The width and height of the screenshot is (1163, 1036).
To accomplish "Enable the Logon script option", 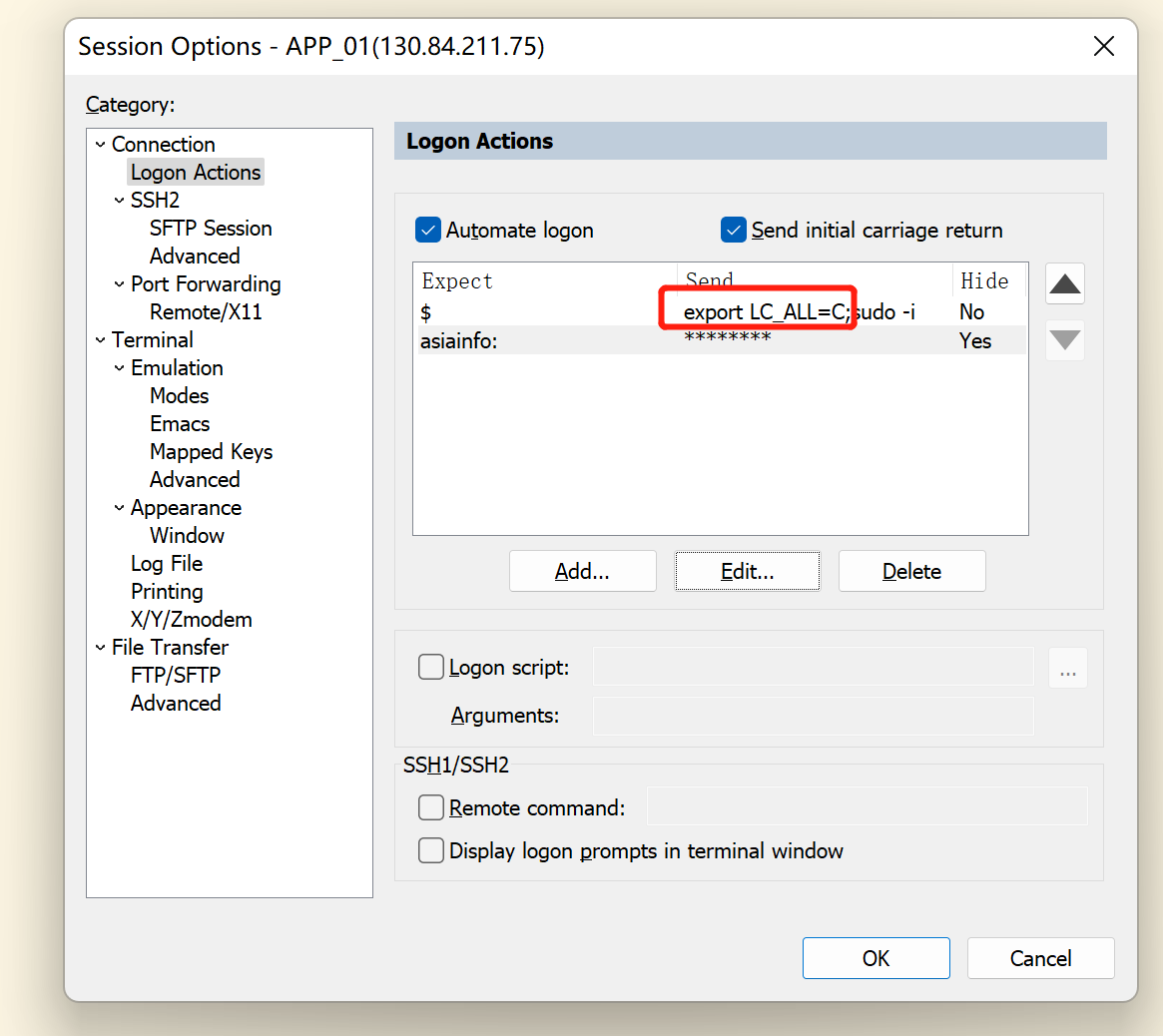I will pyautogui.click(x=430, y=667).
